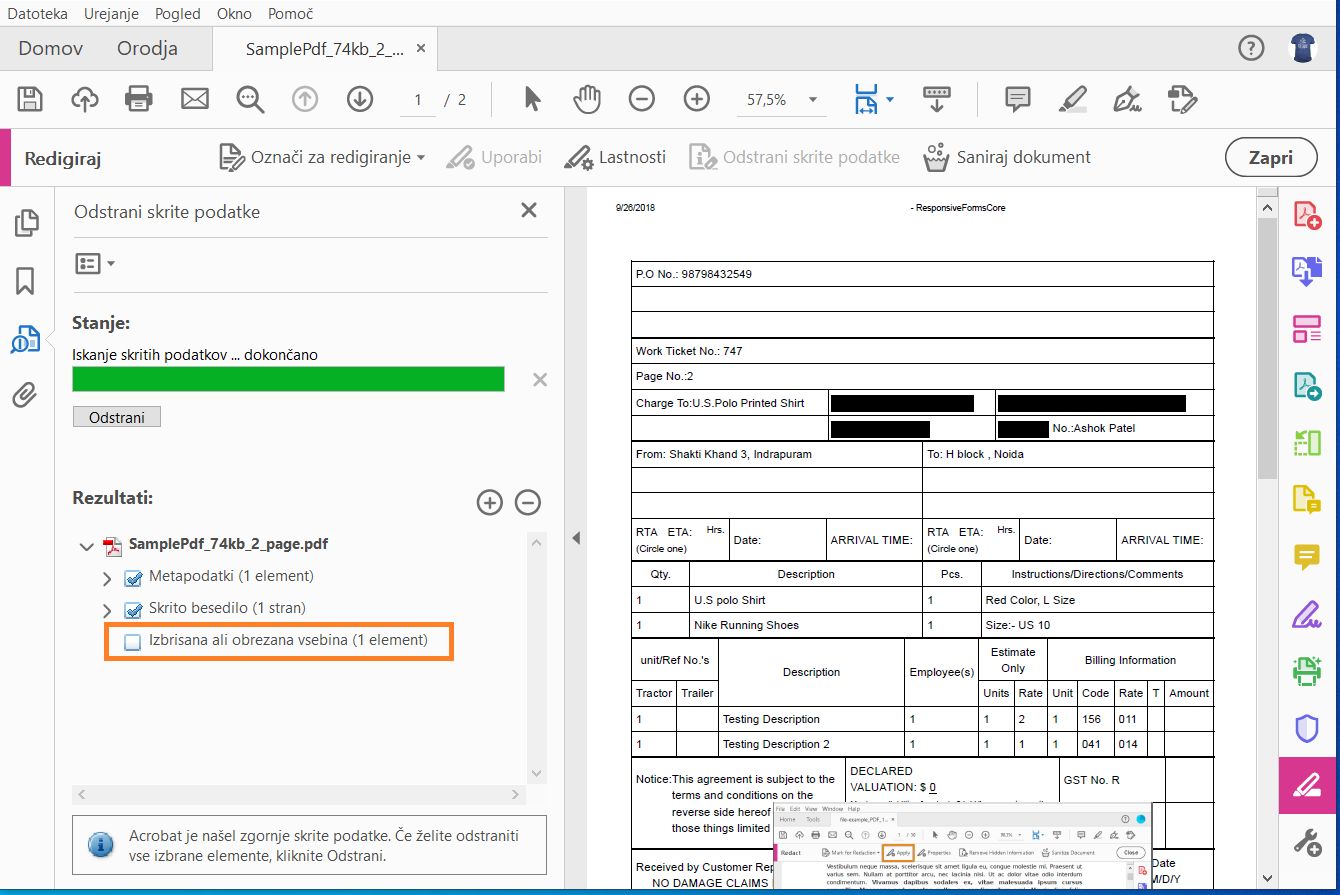The image size is (1340, 895).
Task: Click the page number input field
Action: click(x=418, y=100)
